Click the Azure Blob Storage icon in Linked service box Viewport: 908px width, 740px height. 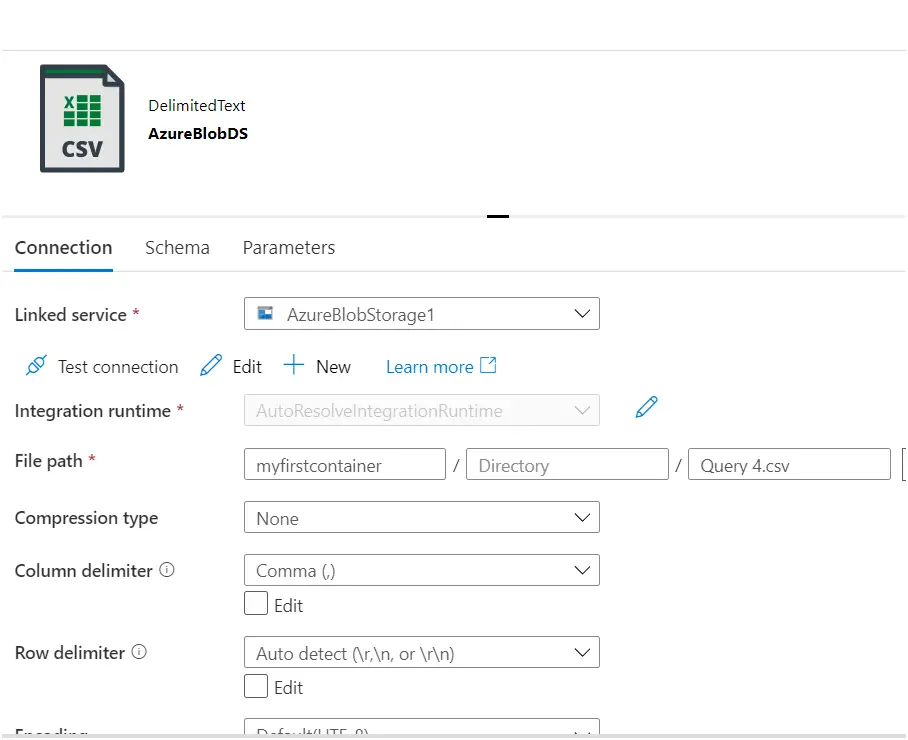(265, 313)
